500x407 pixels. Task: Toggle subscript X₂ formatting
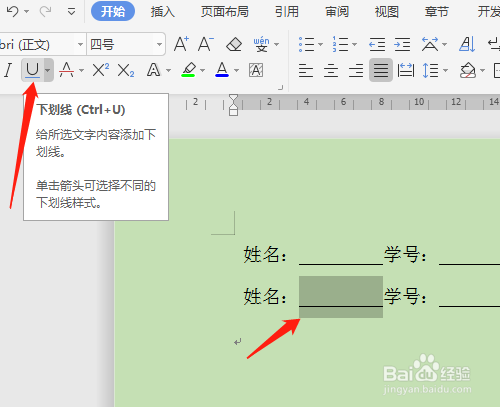pos(126,70)
